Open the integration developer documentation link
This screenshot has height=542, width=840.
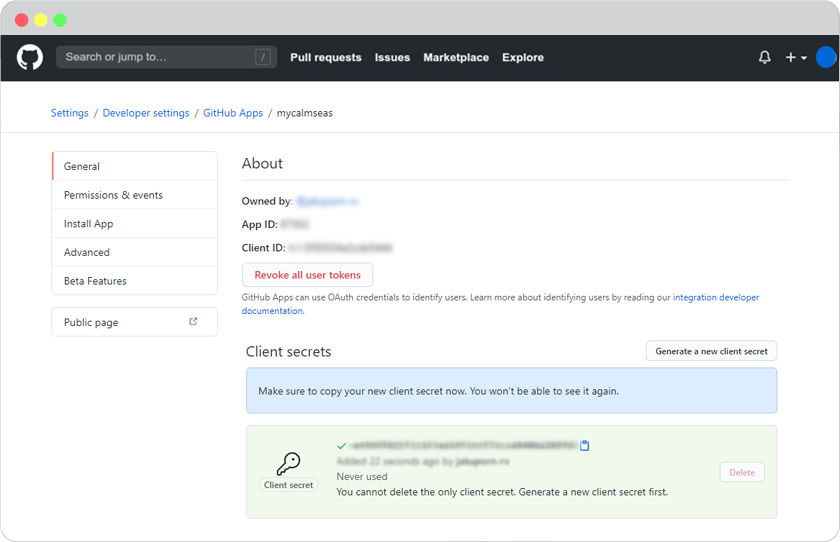tap(716, 297)
